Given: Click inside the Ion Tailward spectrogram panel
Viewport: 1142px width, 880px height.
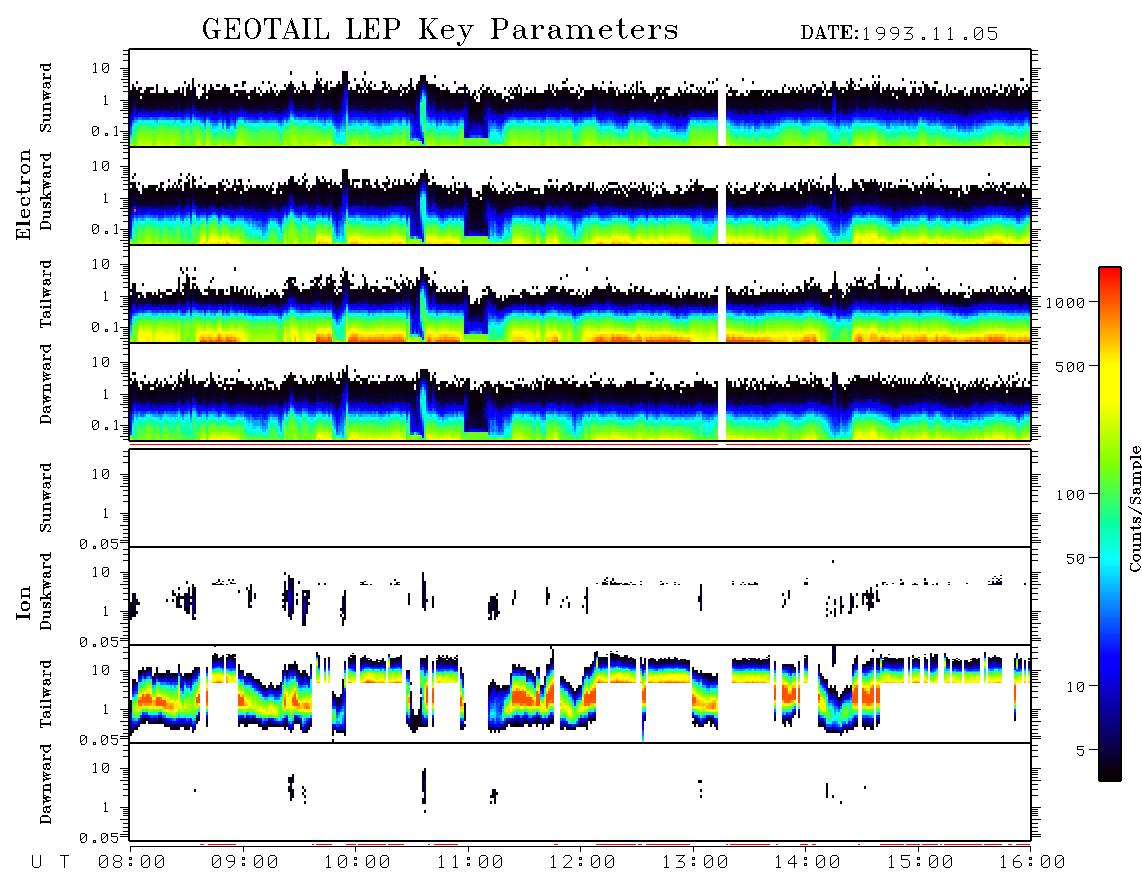Looking at the screenshot, I should 580,694.
